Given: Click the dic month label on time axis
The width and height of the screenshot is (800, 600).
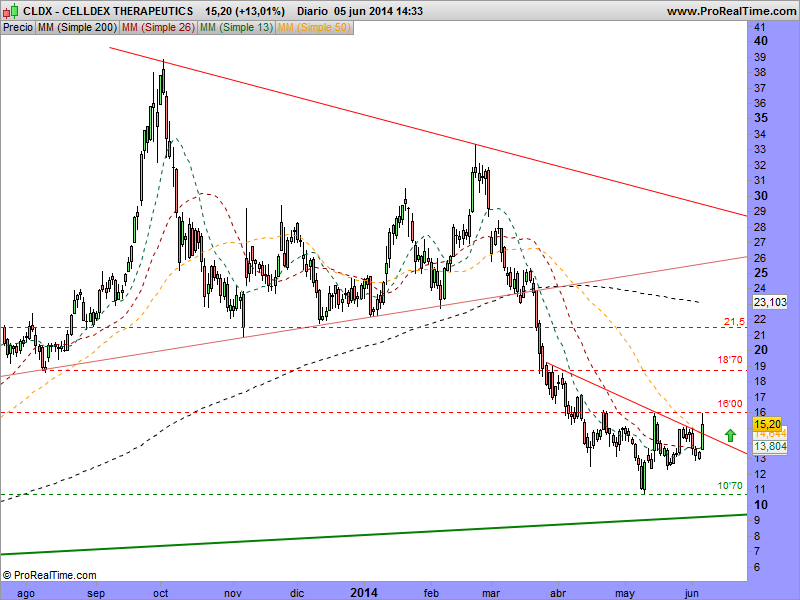Looking at the screenshot, I should (297, 593).
